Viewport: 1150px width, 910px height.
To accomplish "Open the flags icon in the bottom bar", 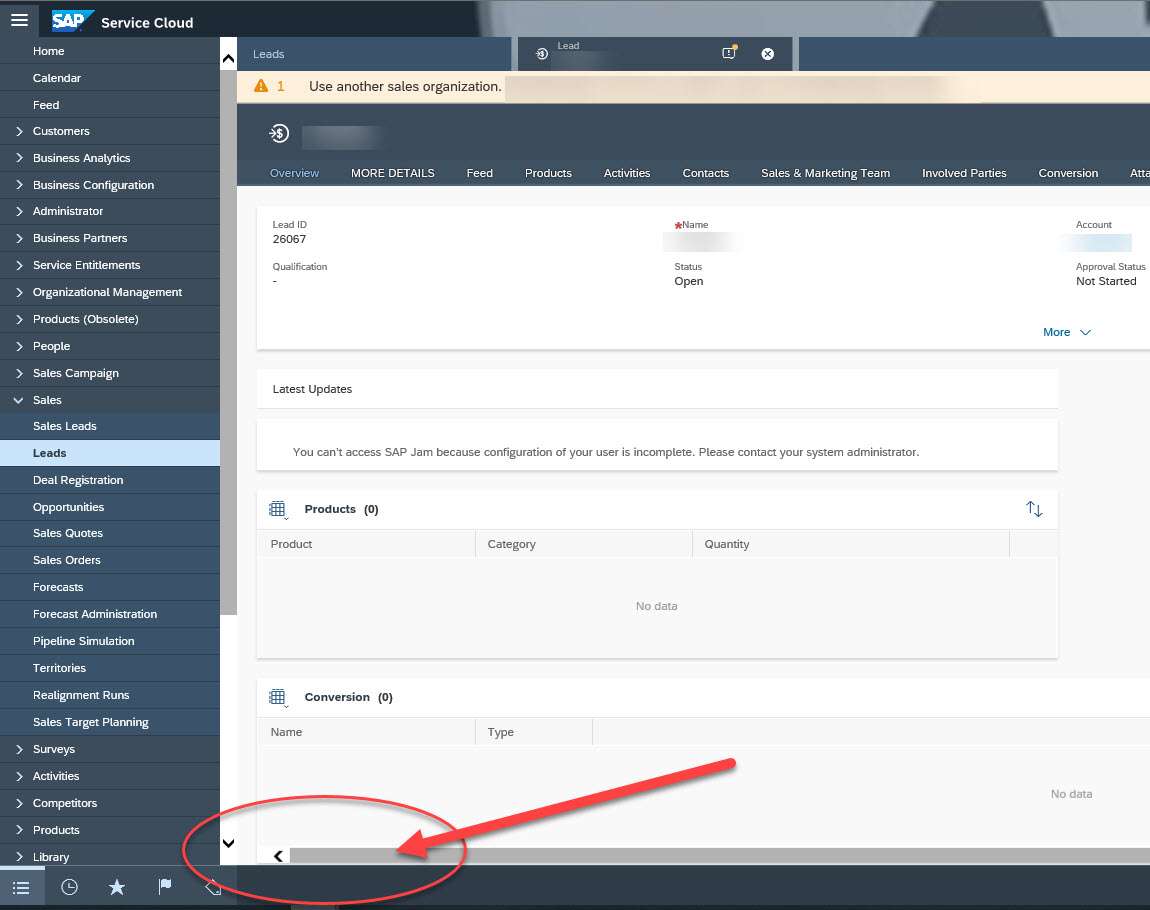I will [165, 887].
